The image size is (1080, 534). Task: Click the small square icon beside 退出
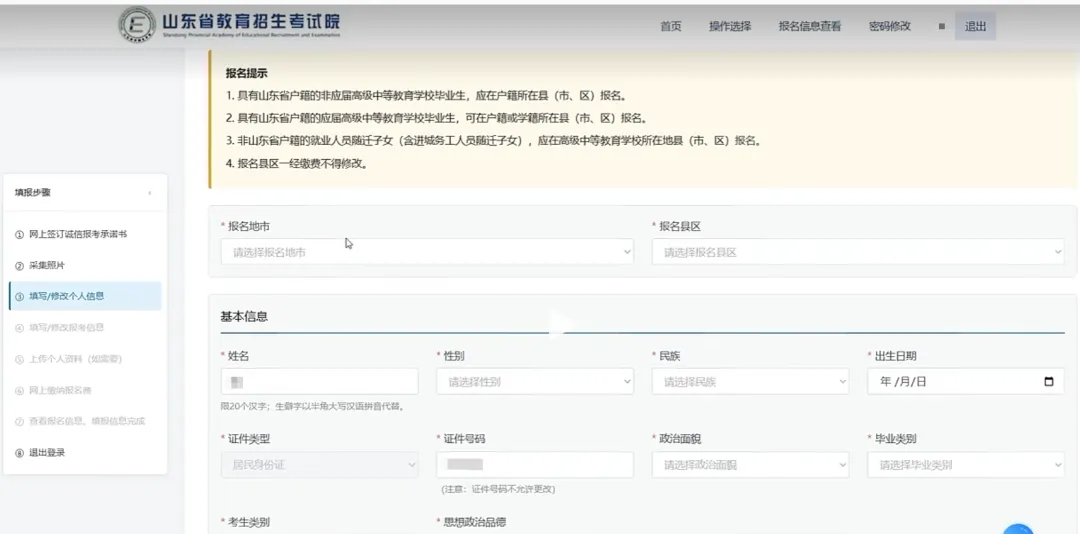point(942,27)
